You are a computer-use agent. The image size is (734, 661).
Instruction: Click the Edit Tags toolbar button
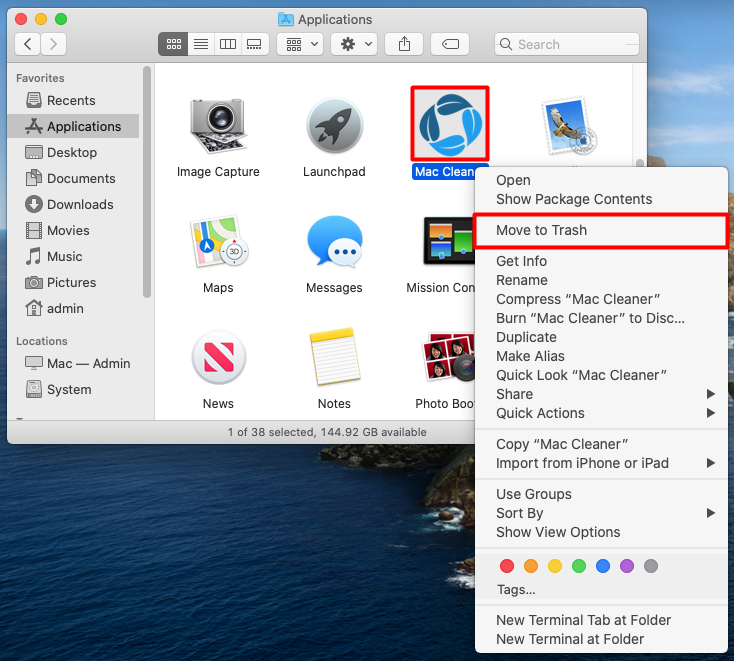click(450, 44)
